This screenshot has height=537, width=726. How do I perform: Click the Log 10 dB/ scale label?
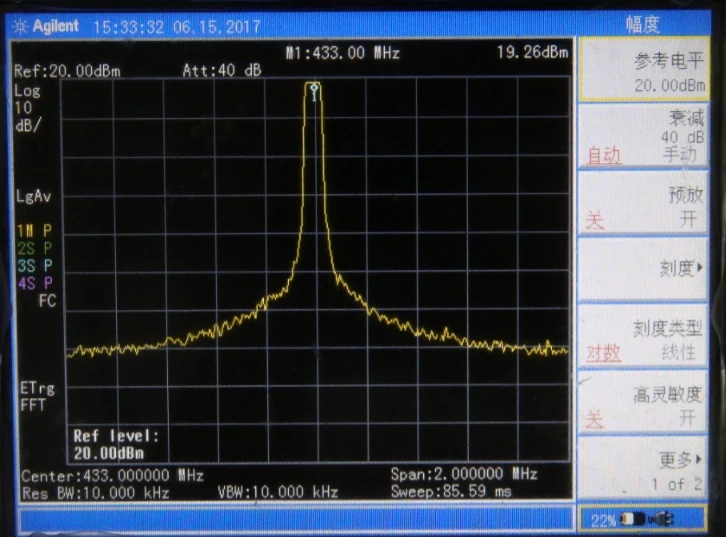tap(28, 108)
